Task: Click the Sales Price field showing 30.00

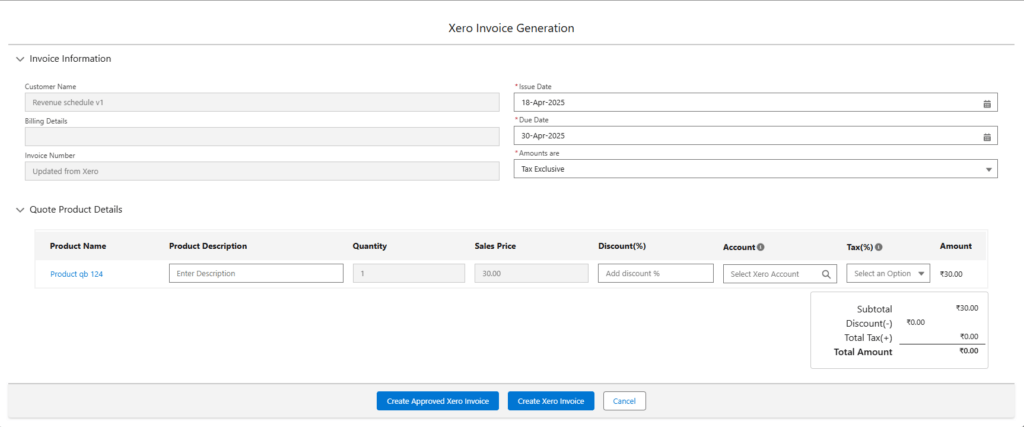Action: pyautogui.click(x=531, y=274)
